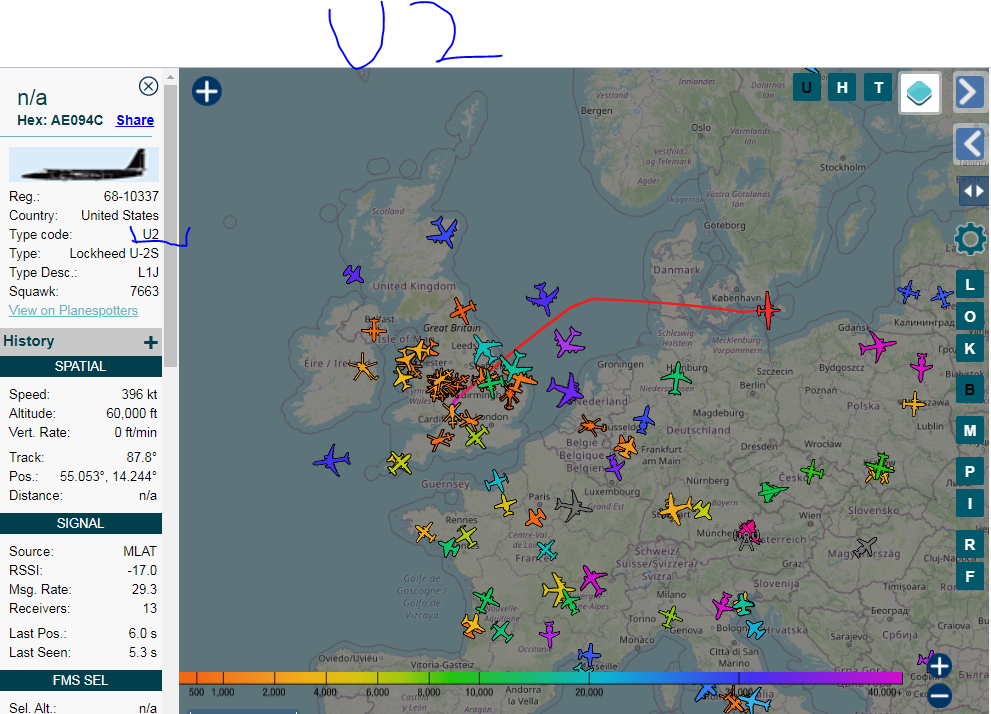Click the n/a callsign title

(x=32, y=97)
